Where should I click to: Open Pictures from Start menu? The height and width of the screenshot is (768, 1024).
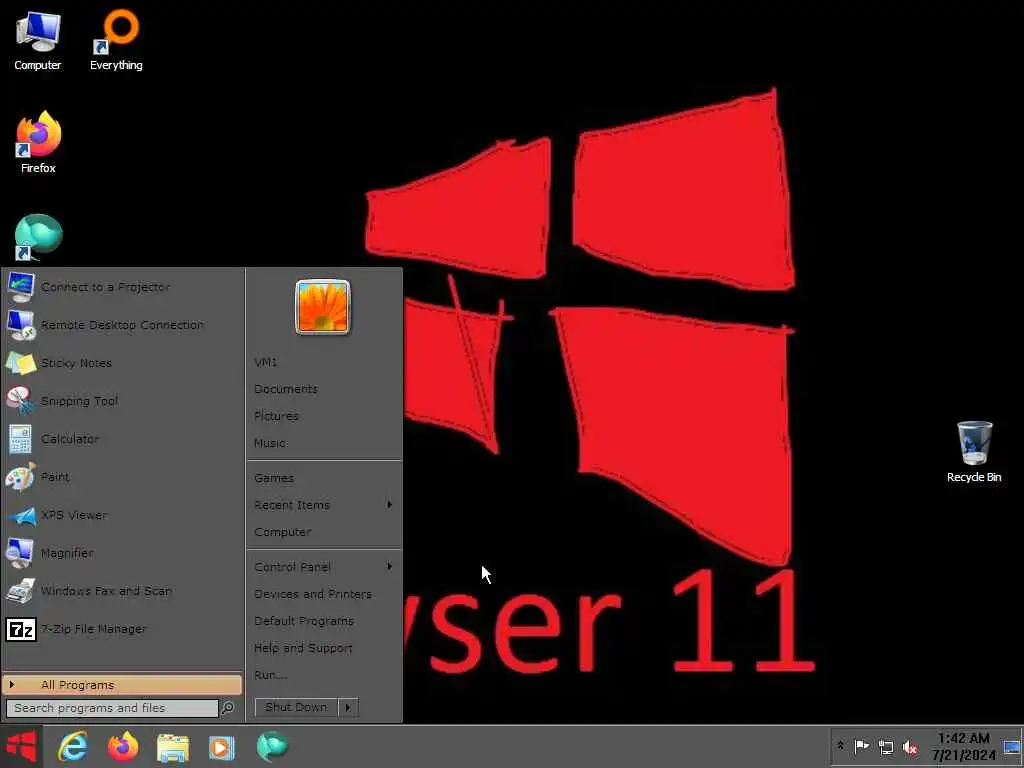click(x=276, y=416)
